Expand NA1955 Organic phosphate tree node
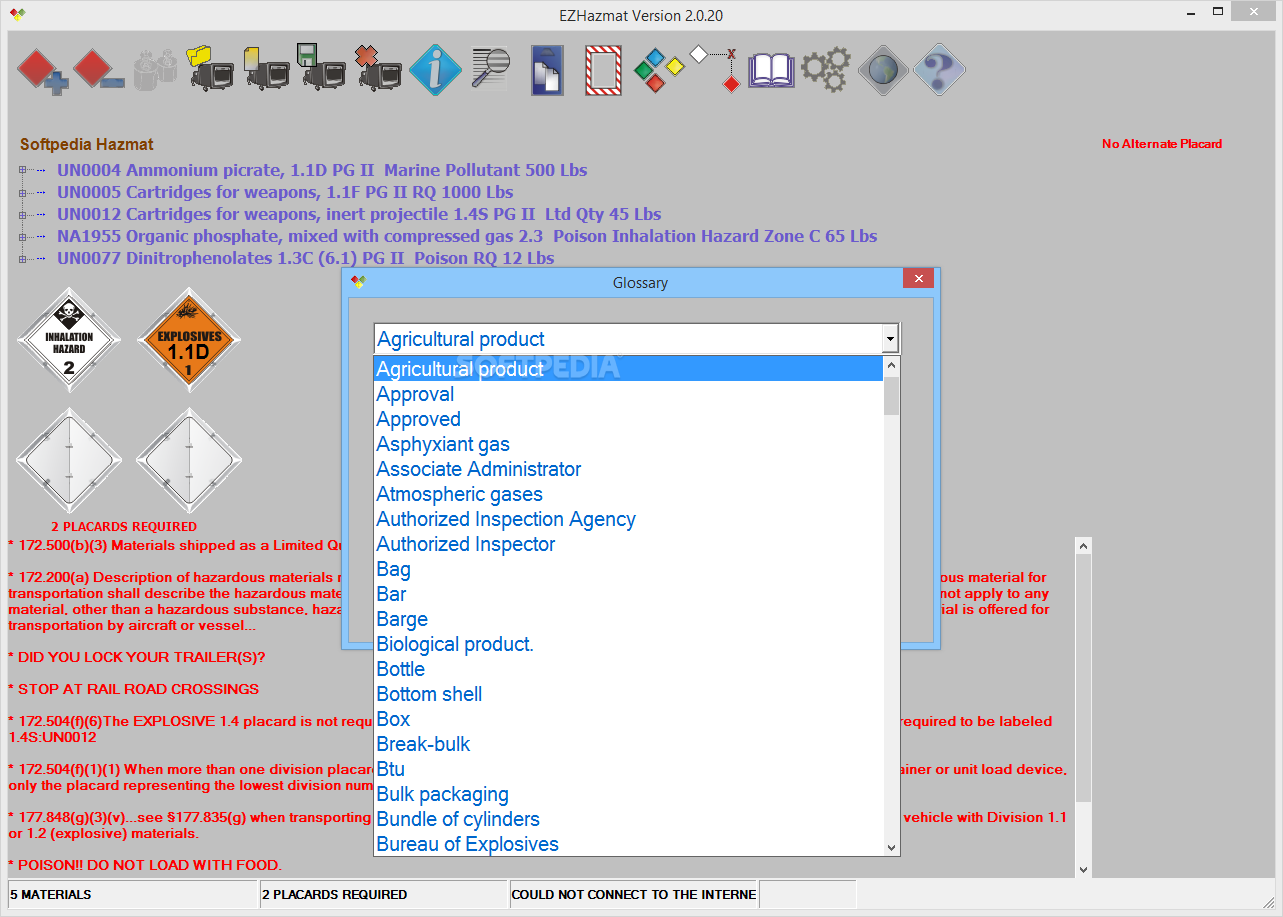The height and width of the screenshot is (917, 1283). point(23,237)
